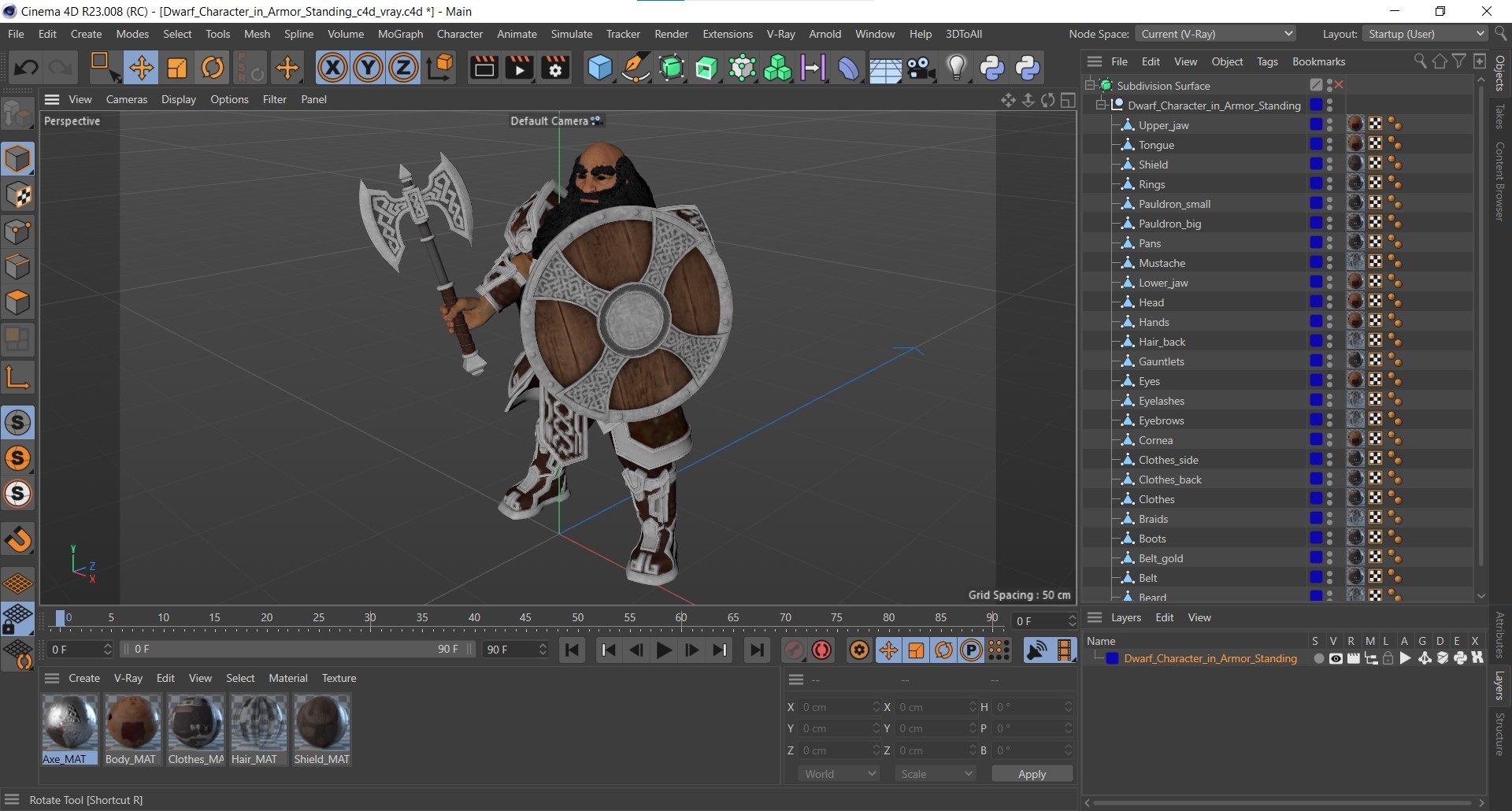The width and height of the screenshot is (1512, 811).
Task: Open the MoGraph menu
Action: click(400, 34)
